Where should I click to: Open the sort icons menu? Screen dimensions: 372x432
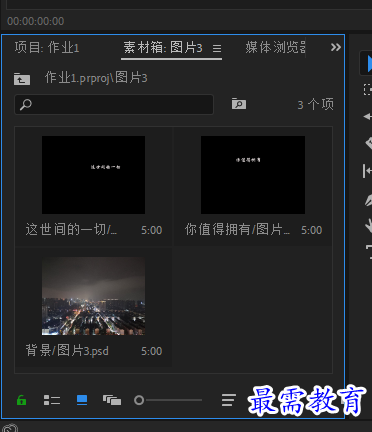click(229, 400)
